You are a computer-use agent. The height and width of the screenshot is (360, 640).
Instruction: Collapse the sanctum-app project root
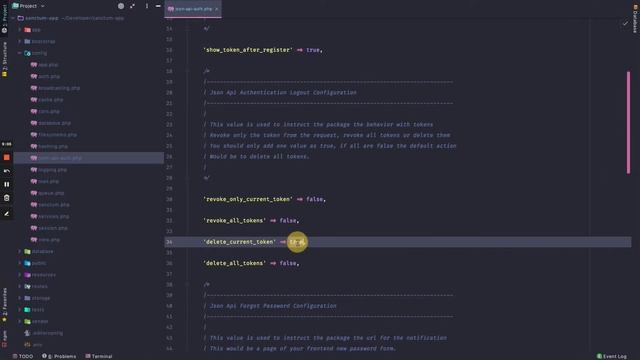(x=13, y=18)
